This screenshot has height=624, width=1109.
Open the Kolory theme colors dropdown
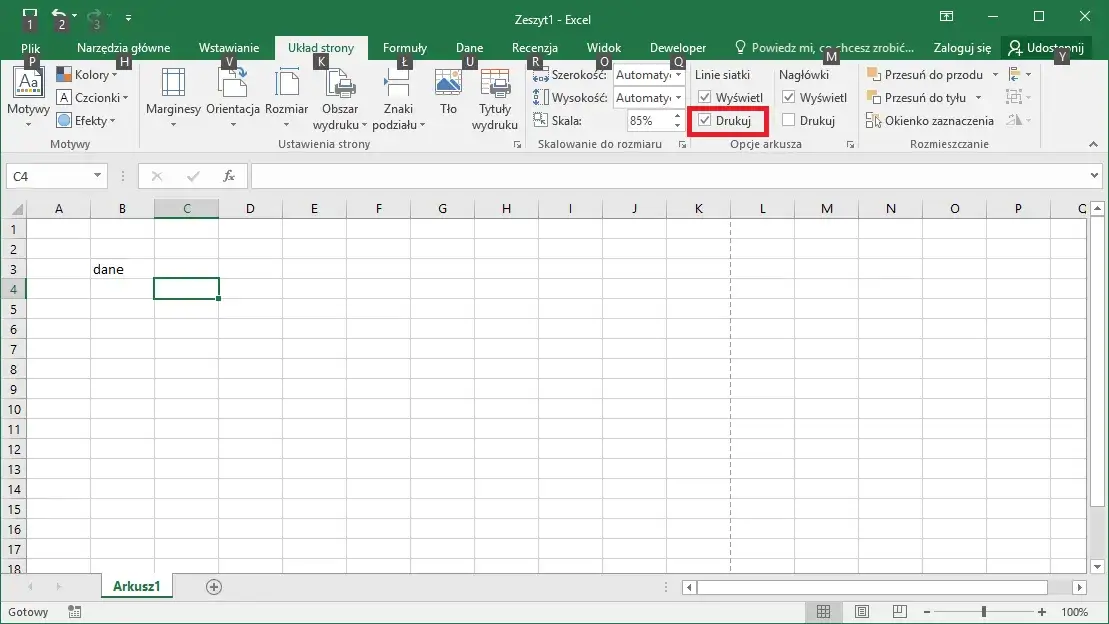(87, 74)
